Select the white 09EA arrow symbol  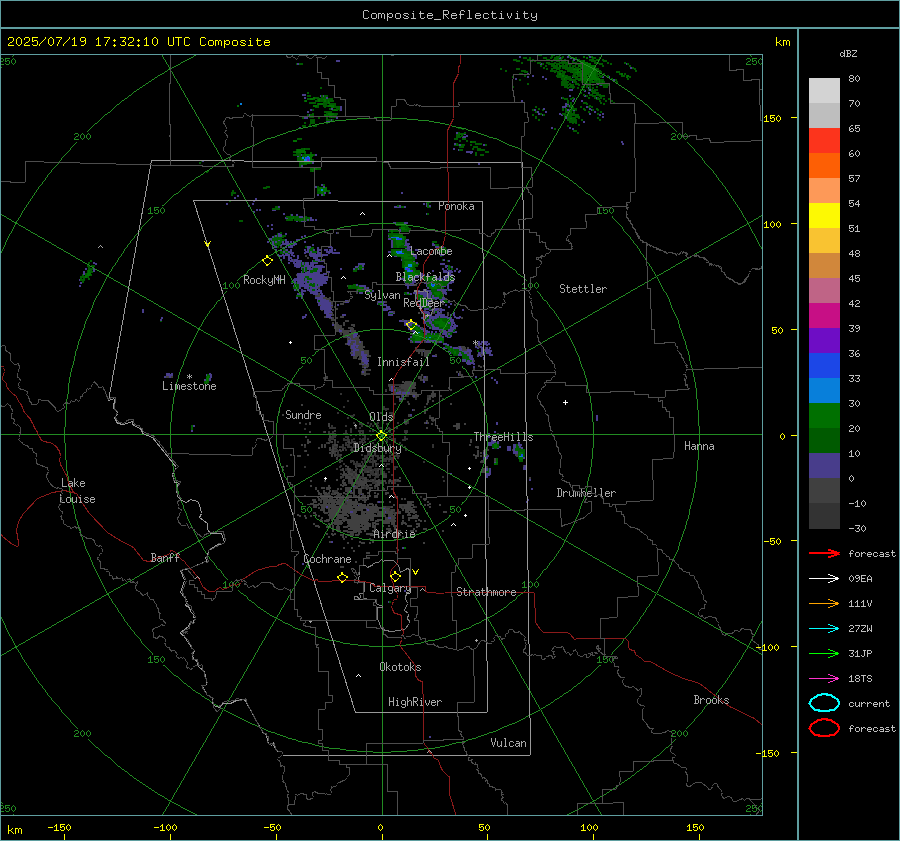(824, 579)
